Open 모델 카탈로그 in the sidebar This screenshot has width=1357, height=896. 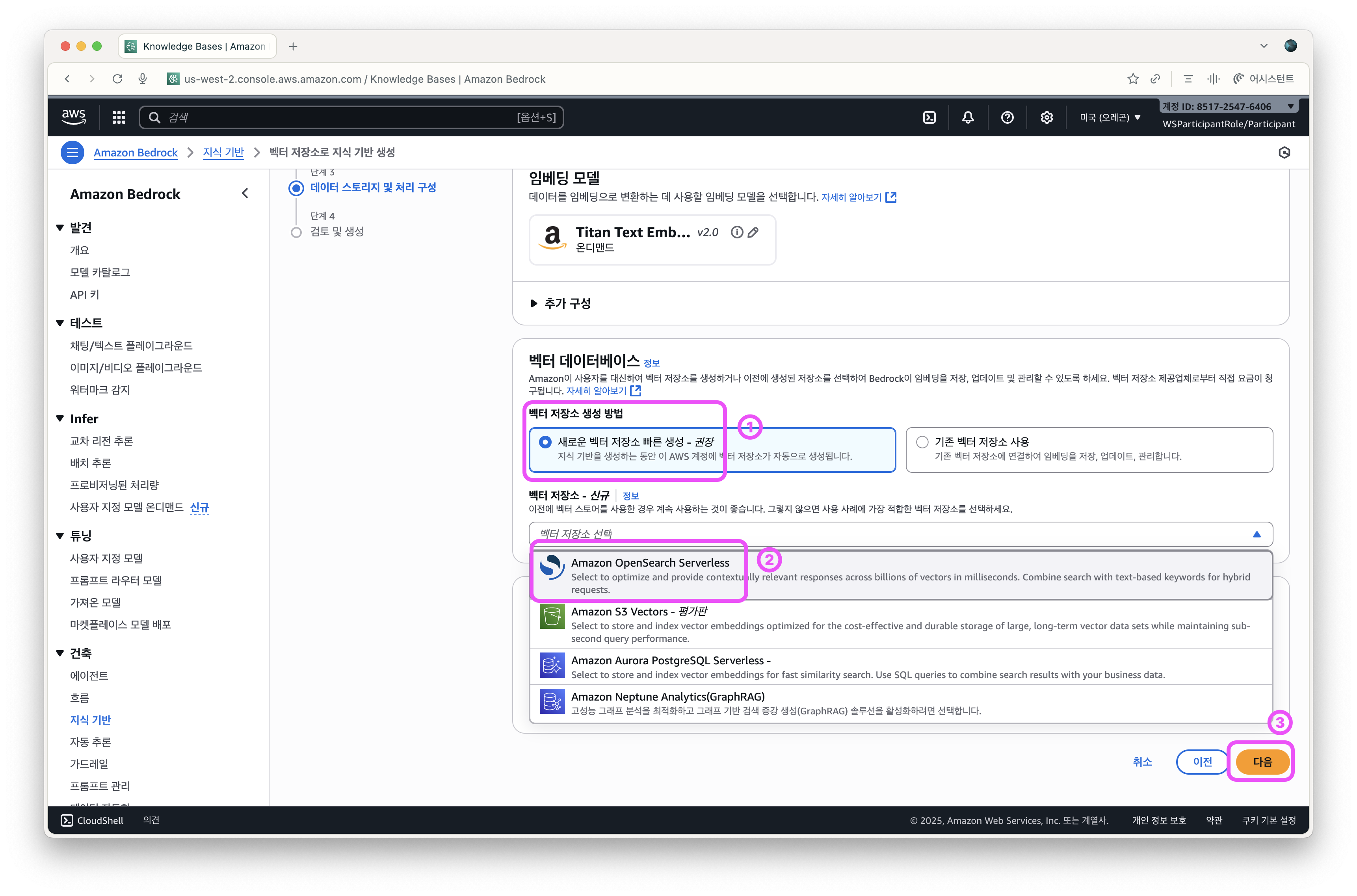100,272
